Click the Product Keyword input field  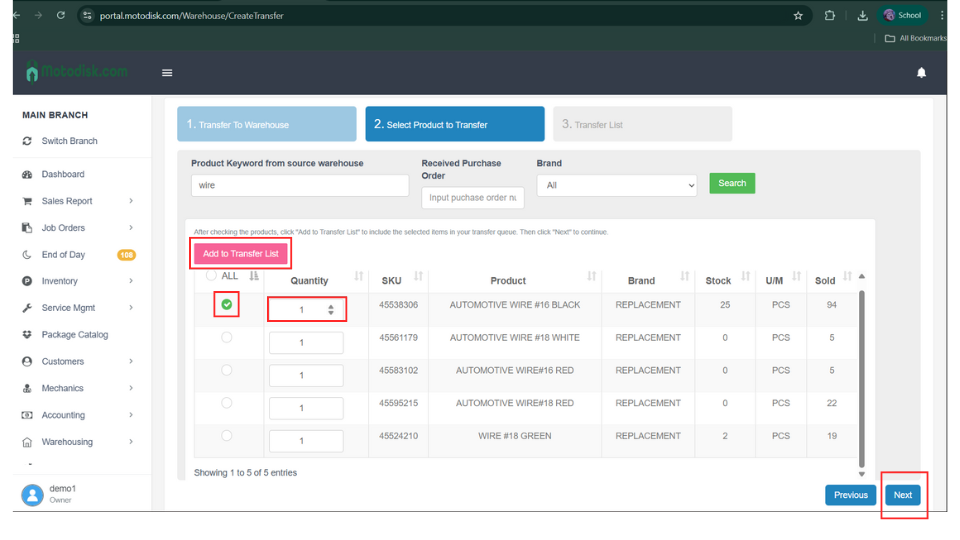click(x=299, y=185)
